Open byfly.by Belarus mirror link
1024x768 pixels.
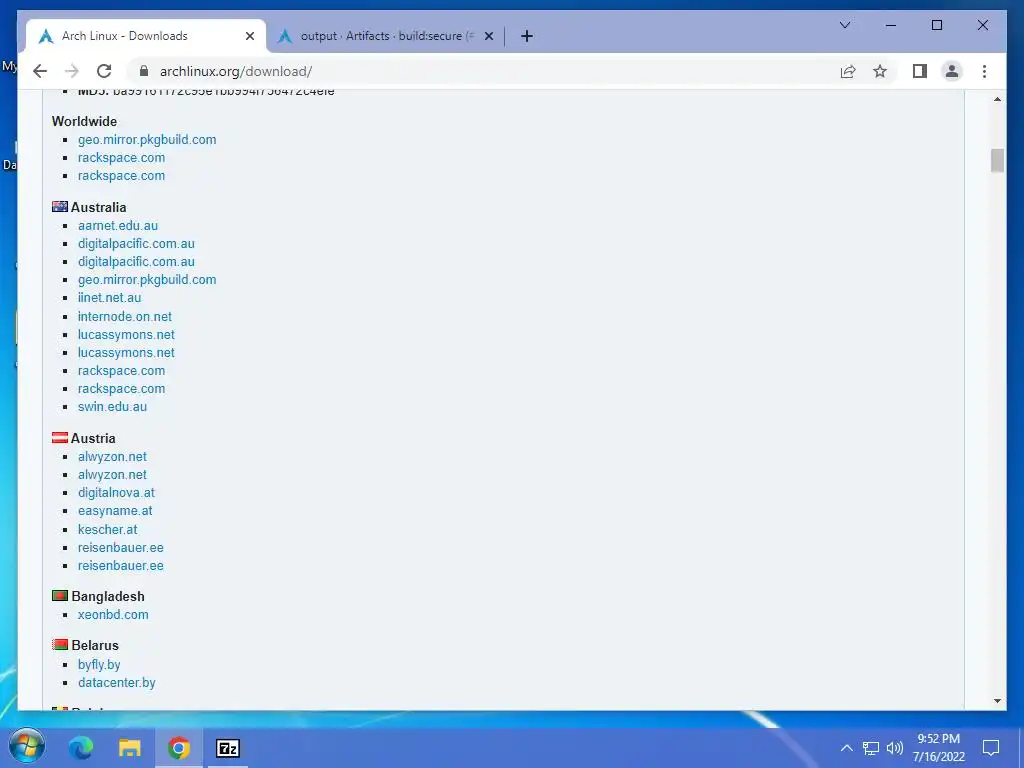tap(99, 664)
